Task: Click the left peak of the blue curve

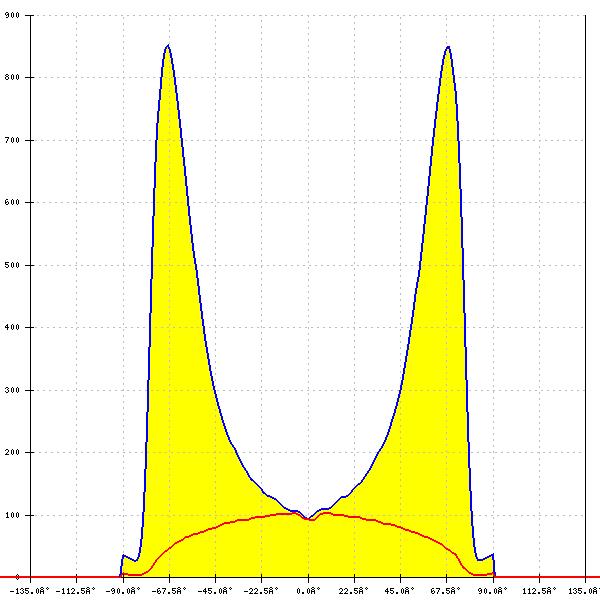Action: pyautogui.click(x=168, y=46)
